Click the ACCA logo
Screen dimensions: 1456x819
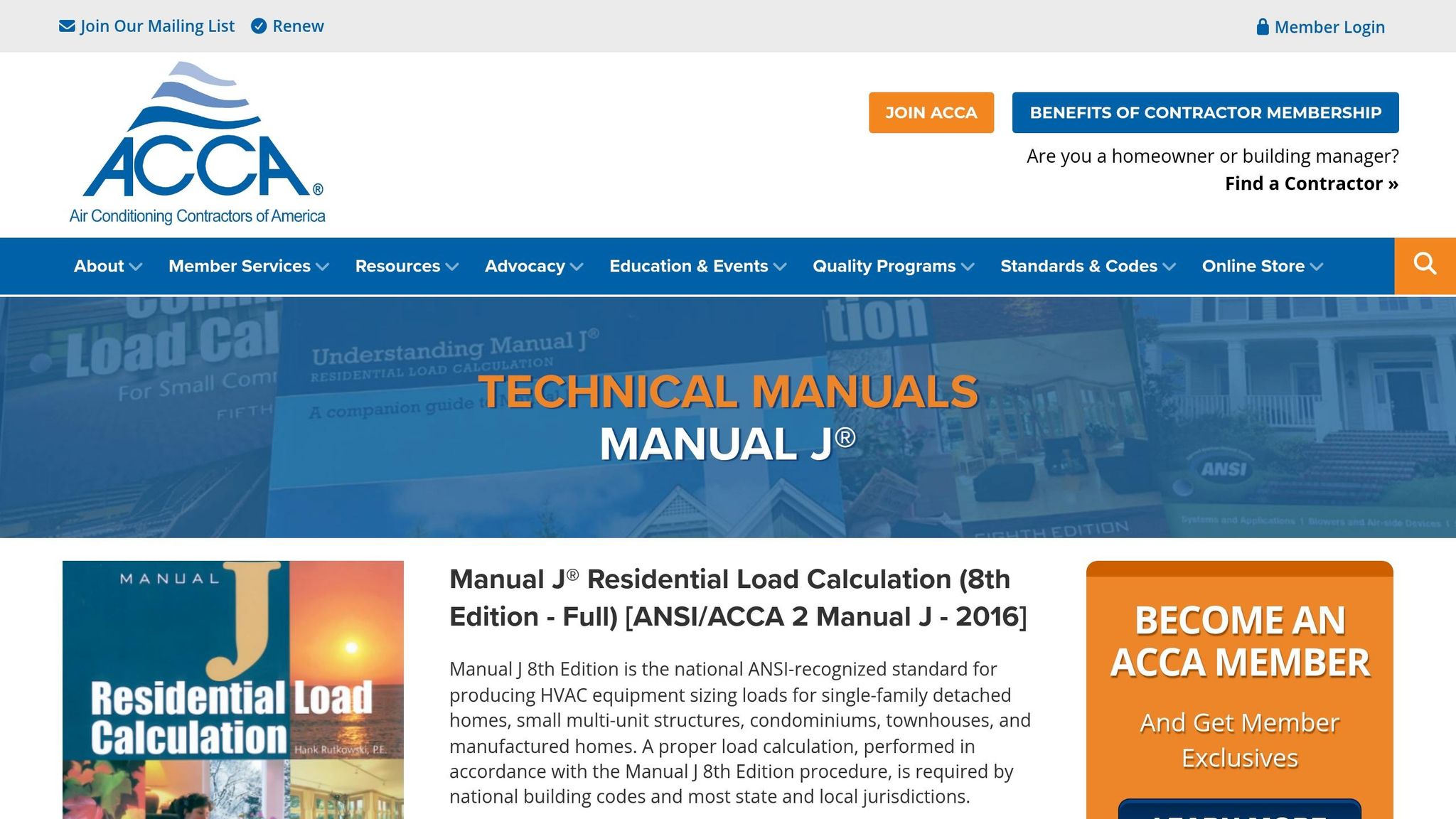(x=197, y=143)
